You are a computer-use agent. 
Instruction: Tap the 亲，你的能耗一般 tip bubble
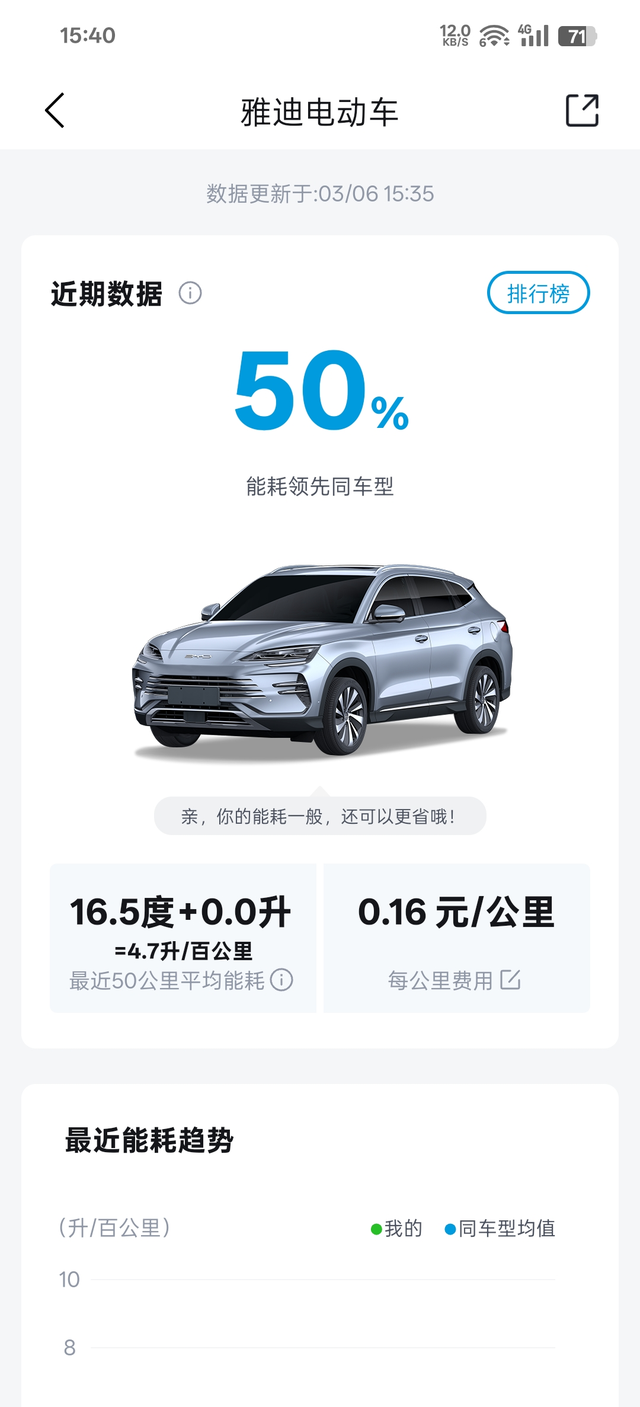(320, 816)
